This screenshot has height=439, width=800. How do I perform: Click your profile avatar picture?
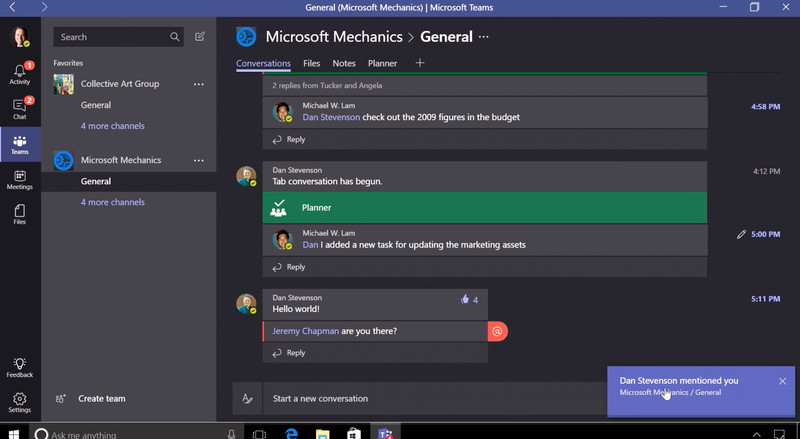[x=20, y=37]
